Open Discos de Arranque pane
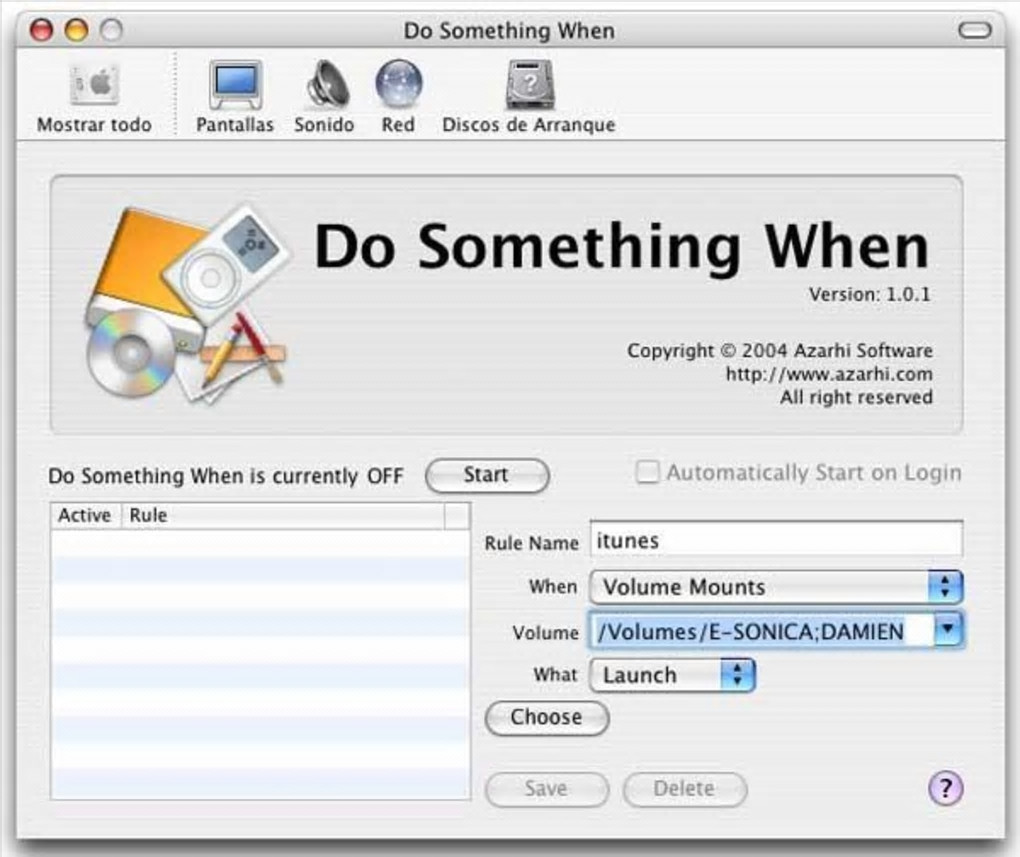 [529, 98]
